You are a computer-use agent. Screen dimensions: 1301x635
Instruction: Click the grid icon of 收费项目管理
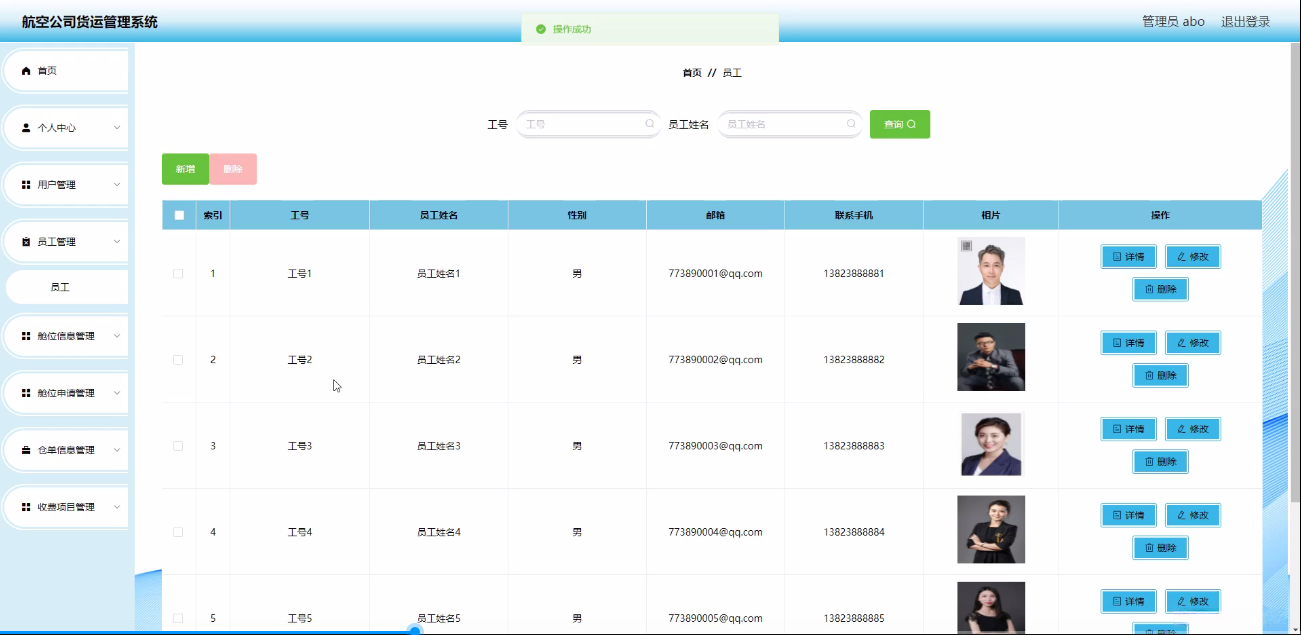(x=26, y=507)
